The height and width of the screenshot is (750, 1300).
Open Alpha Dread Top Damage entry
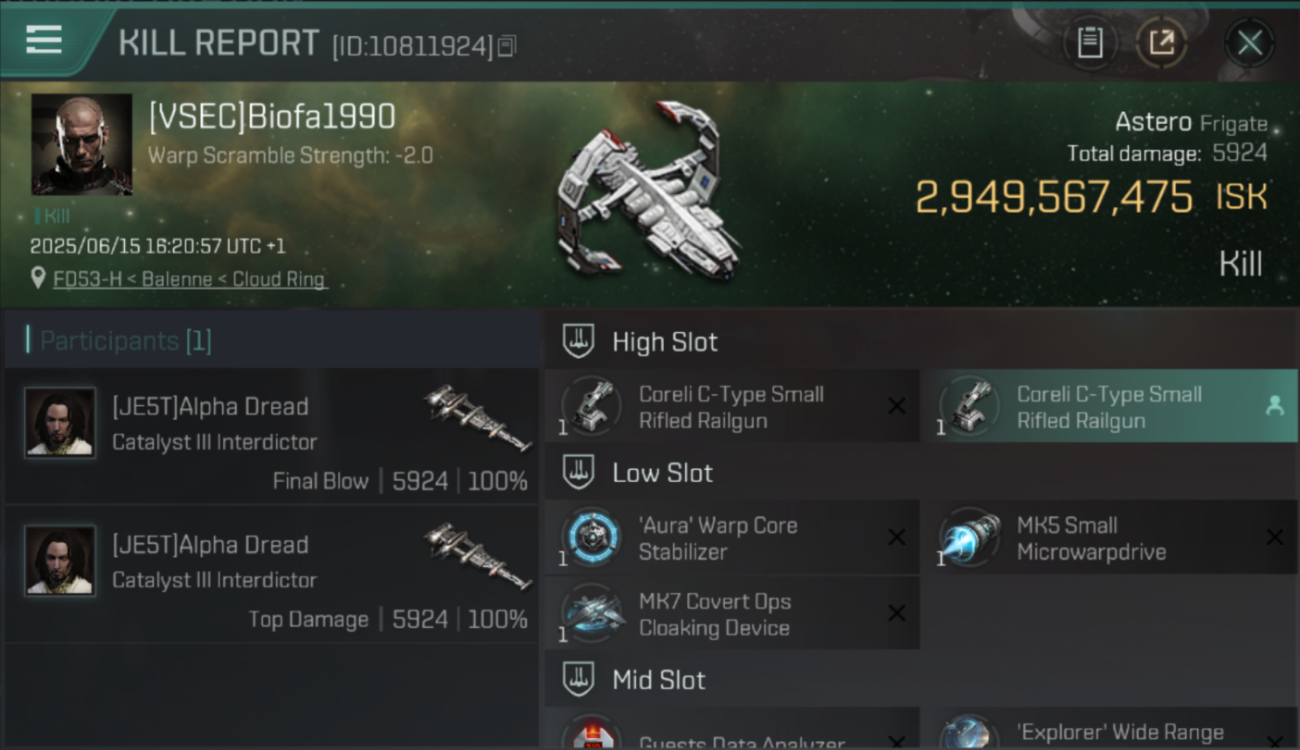pos(272,575)
